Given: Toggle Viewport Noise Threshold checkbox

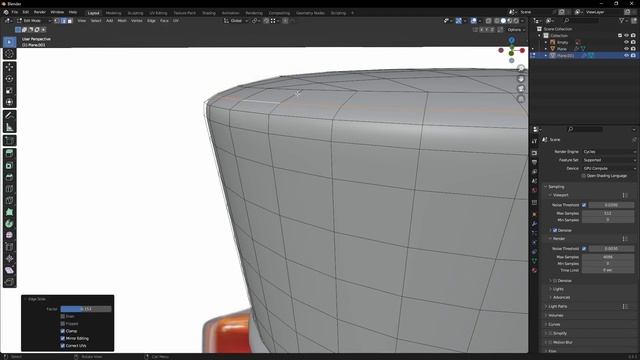Looking at the screenshot, I should coord(584,205).
